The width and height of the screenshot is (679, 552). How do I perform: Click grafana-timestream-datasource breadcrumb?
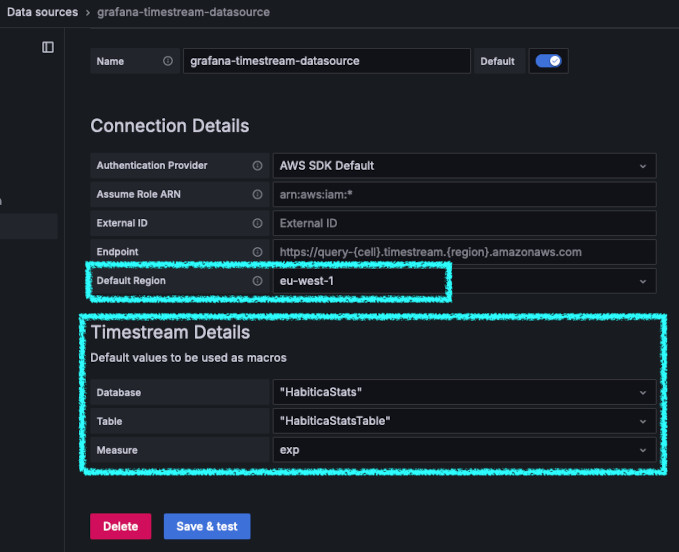[183, 12]
